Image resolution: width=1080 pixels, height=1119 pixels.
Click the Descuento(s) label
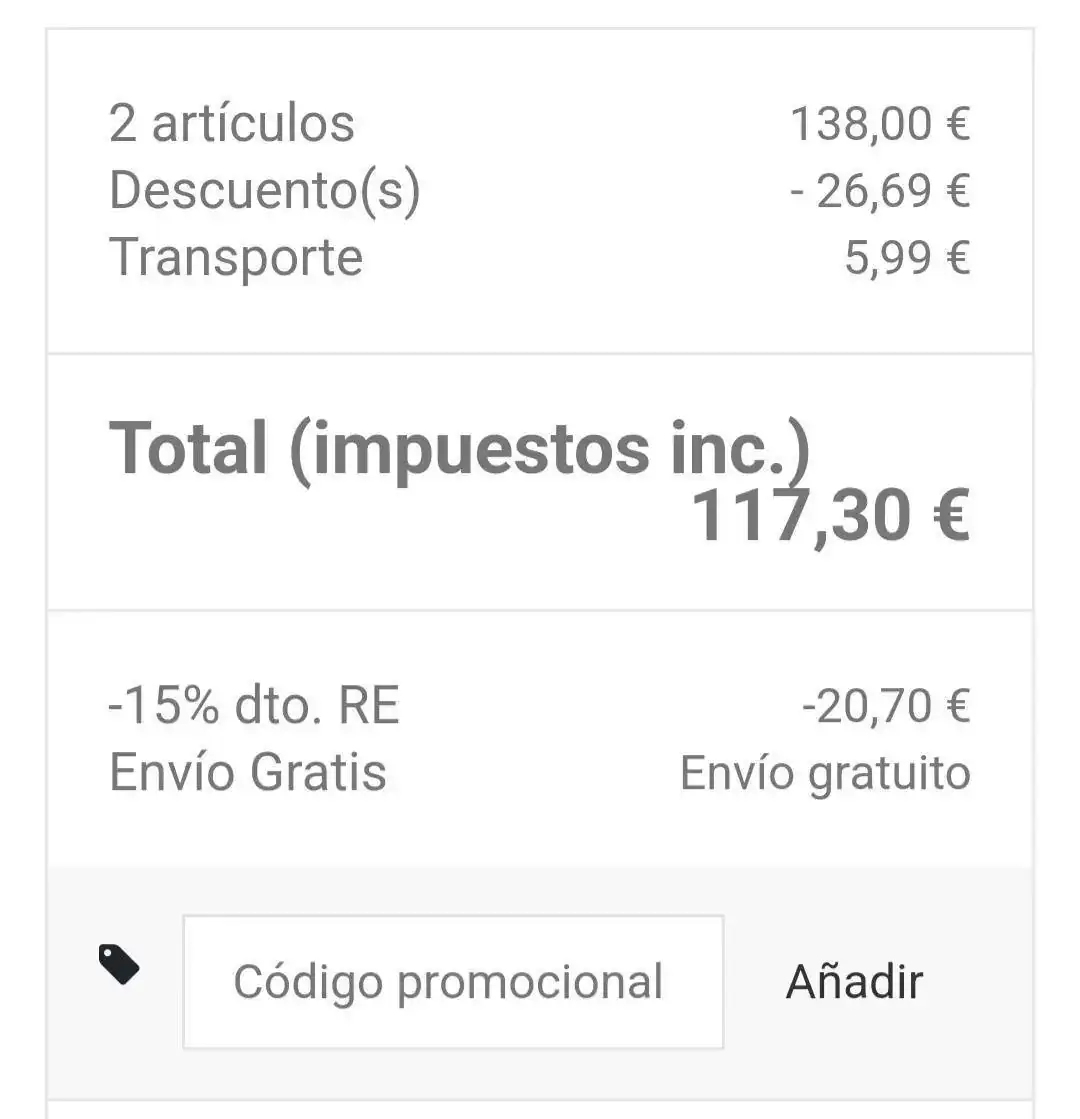[x=265, y=190]
